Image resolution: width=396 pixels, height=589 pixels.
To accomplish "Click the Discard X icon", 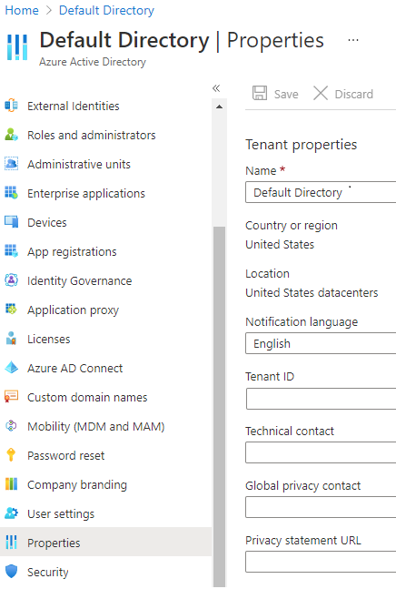I will [320, 93].
